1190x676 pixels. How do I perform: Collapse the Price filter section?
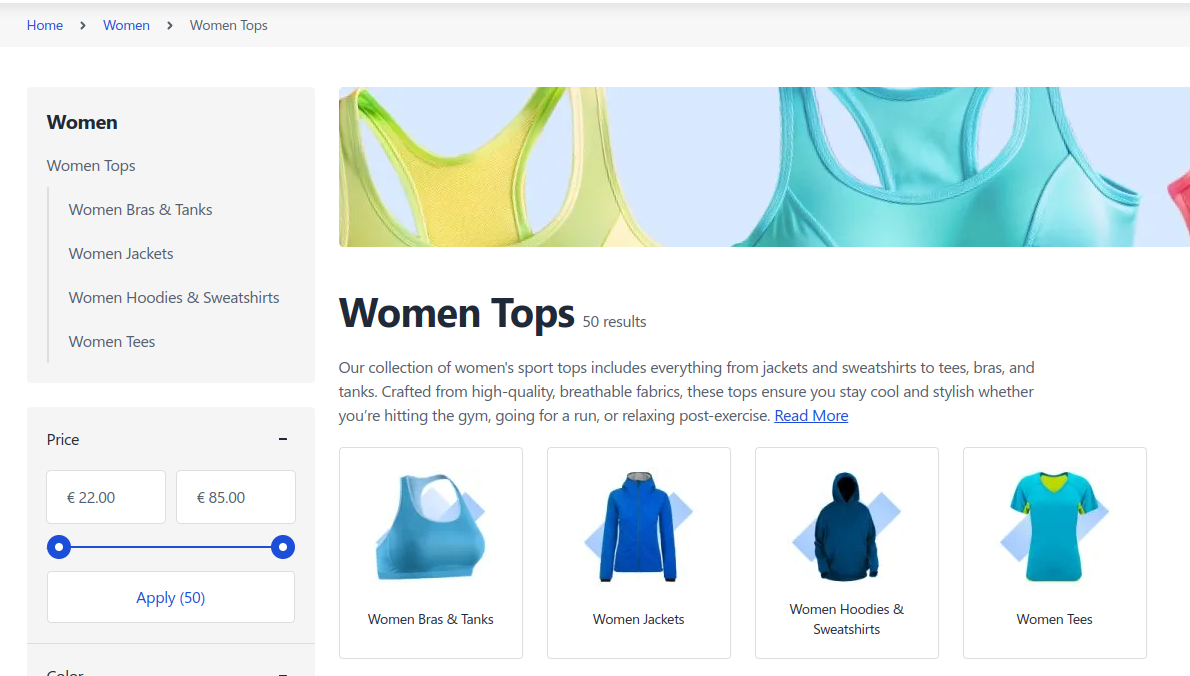click(x=283, y=439)
